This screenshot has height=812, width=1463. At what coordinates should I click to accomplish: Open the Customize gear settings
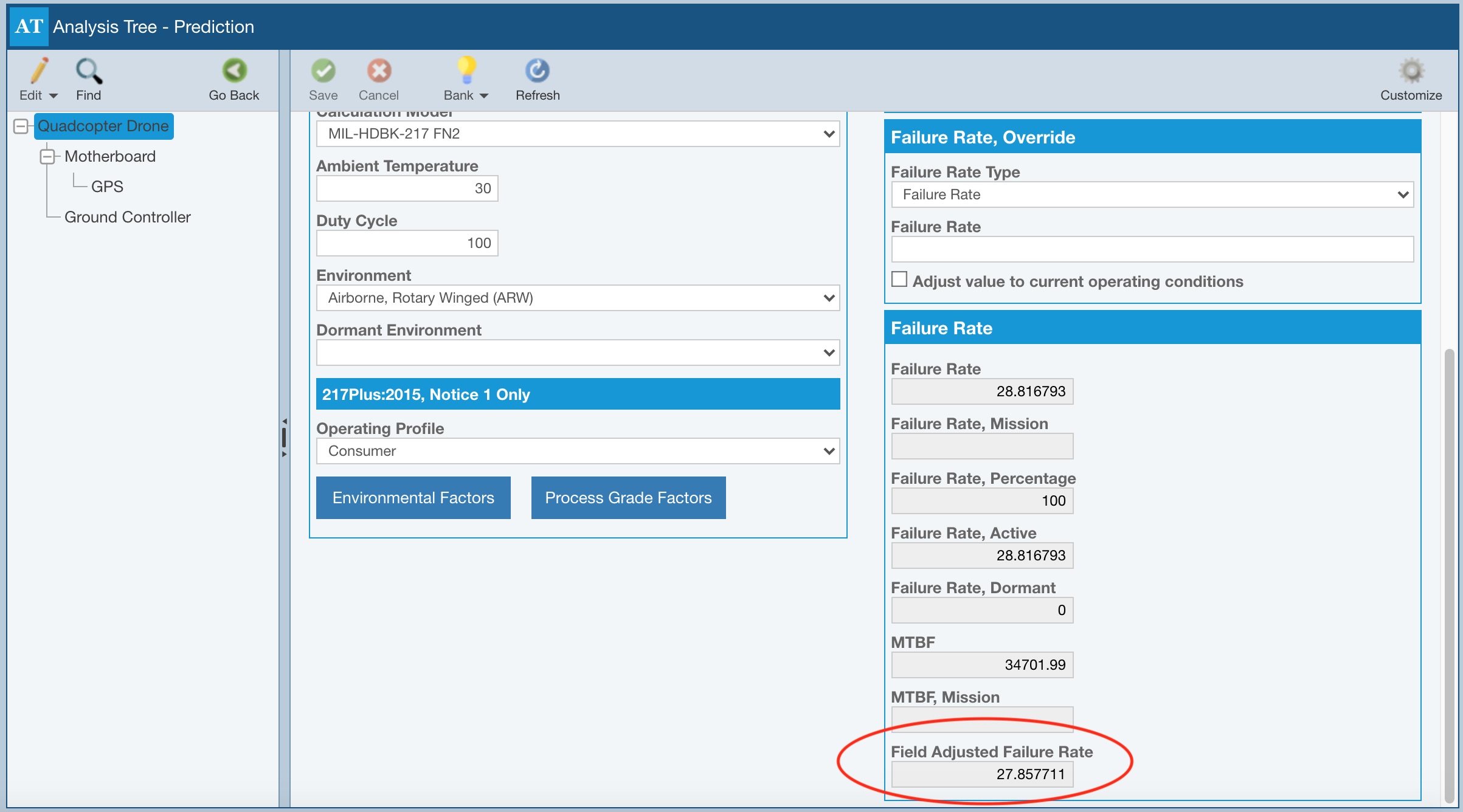click(x=1411, y=72)
